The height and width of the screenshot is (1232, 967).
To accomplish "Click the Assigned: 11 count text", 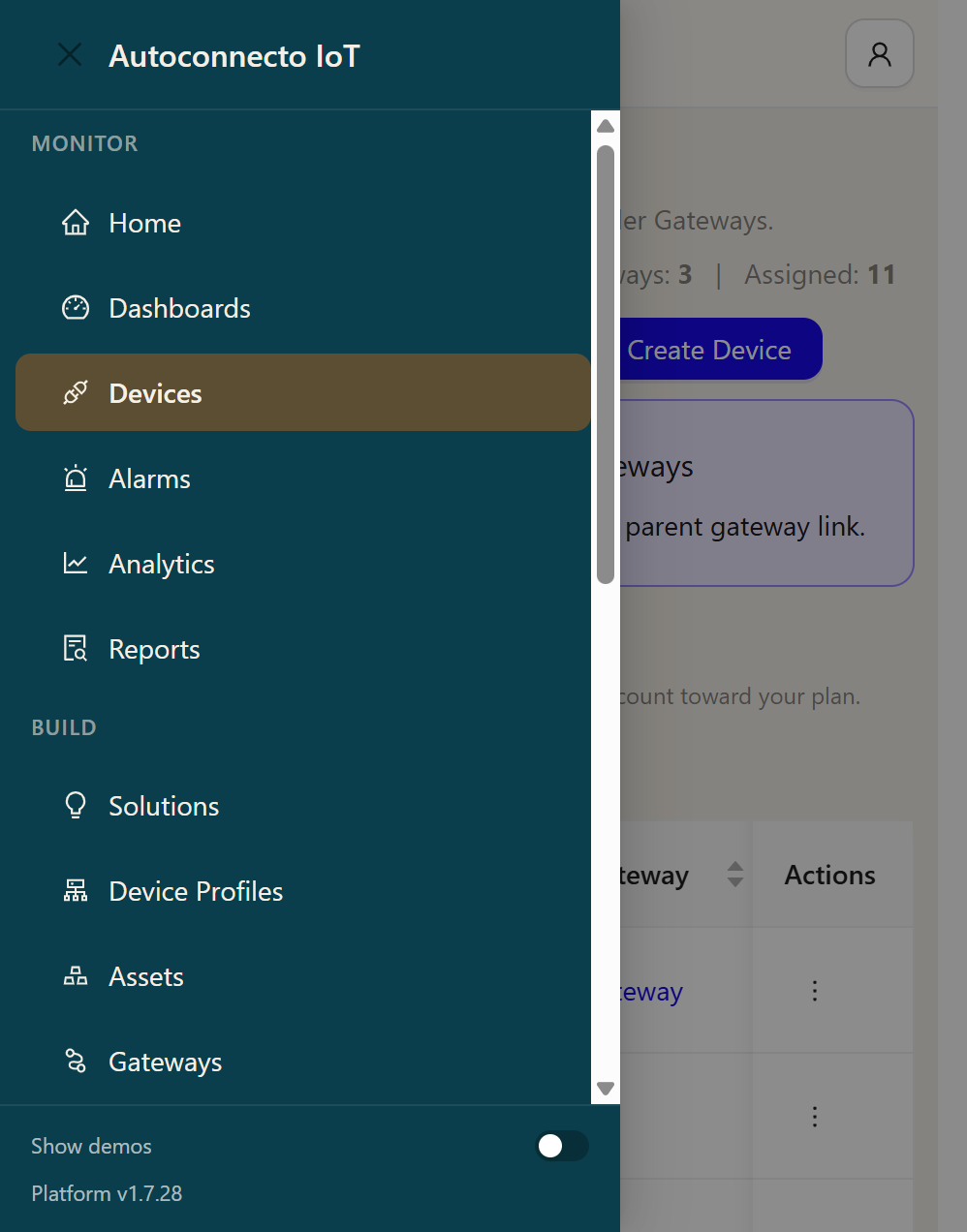I will pyautogui.click(x=820, y=275).
